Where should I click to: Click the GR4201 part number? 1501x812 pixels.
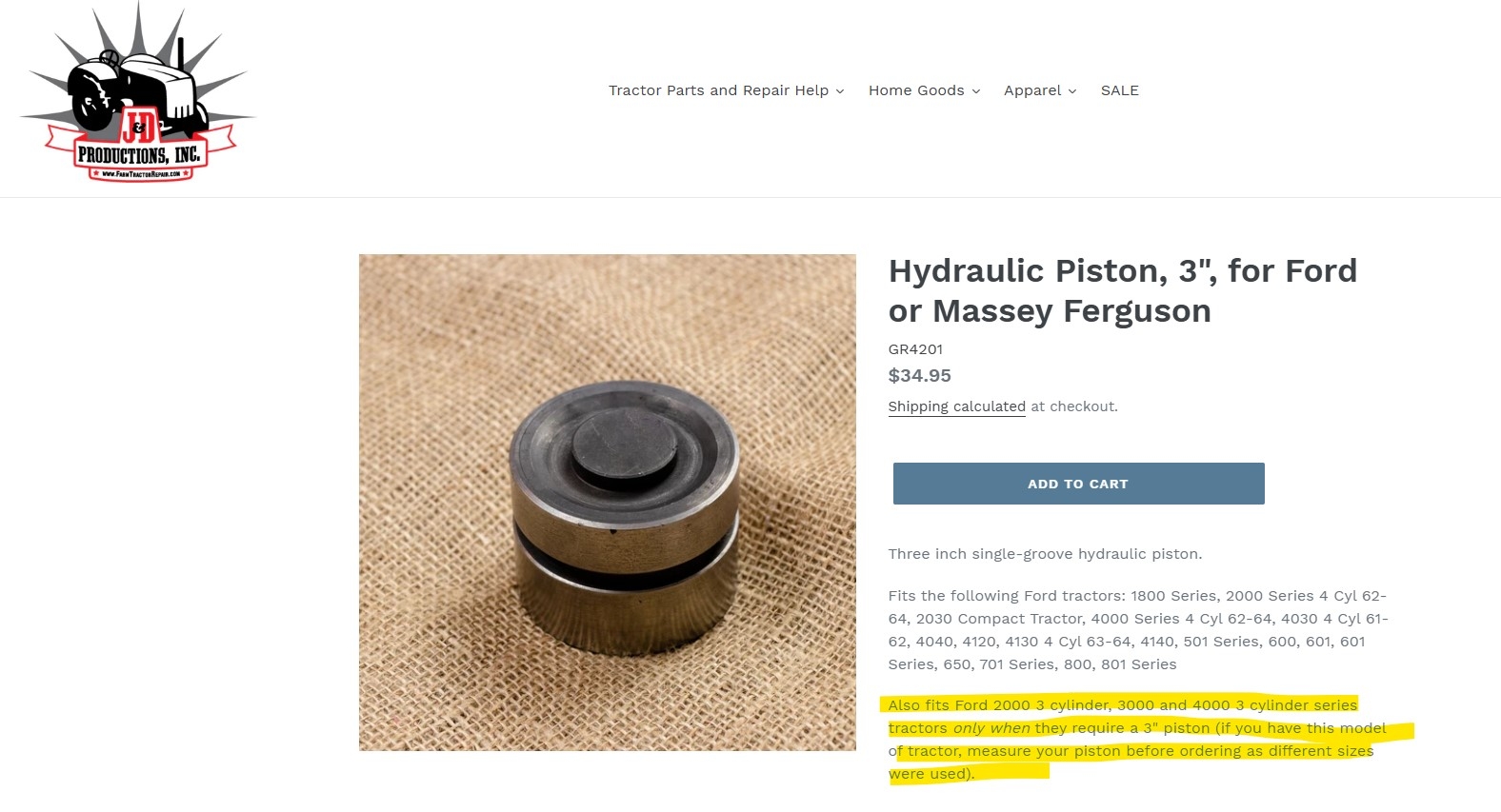tap(915, 349)
